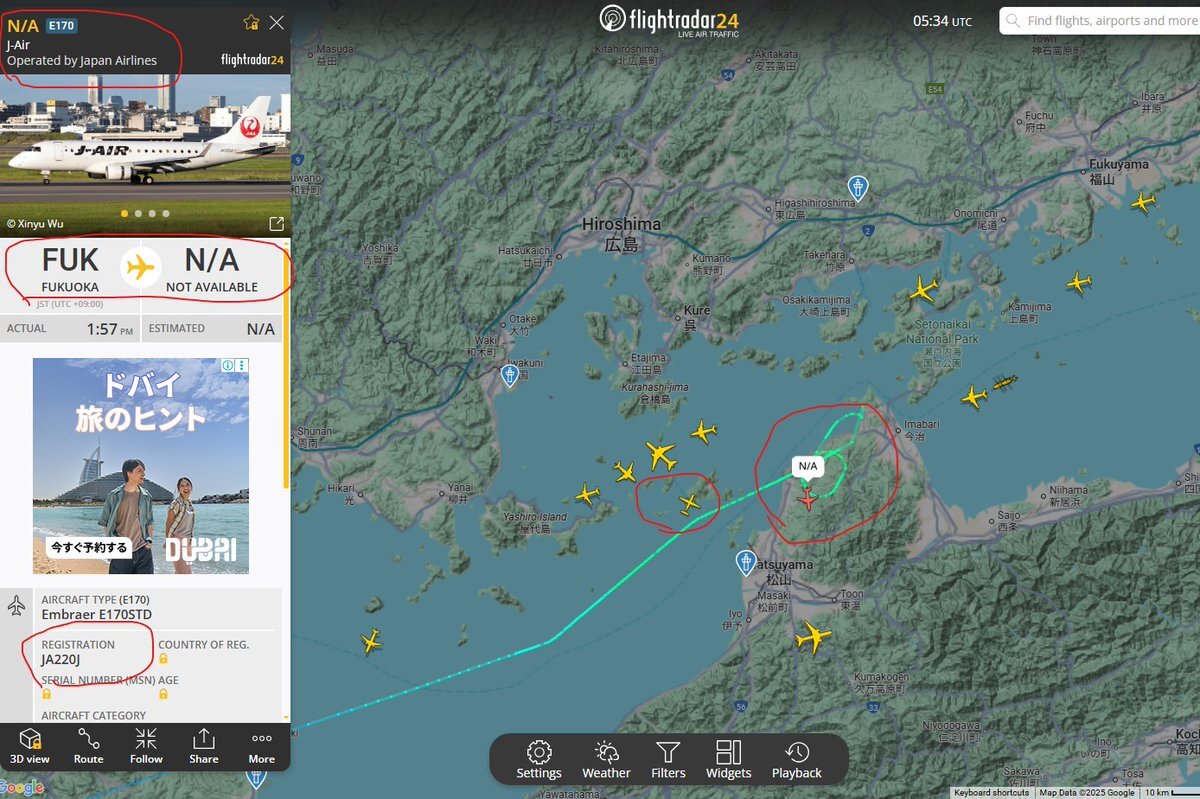
Task: Open Filters panel
Action: (x=668, y=760)
